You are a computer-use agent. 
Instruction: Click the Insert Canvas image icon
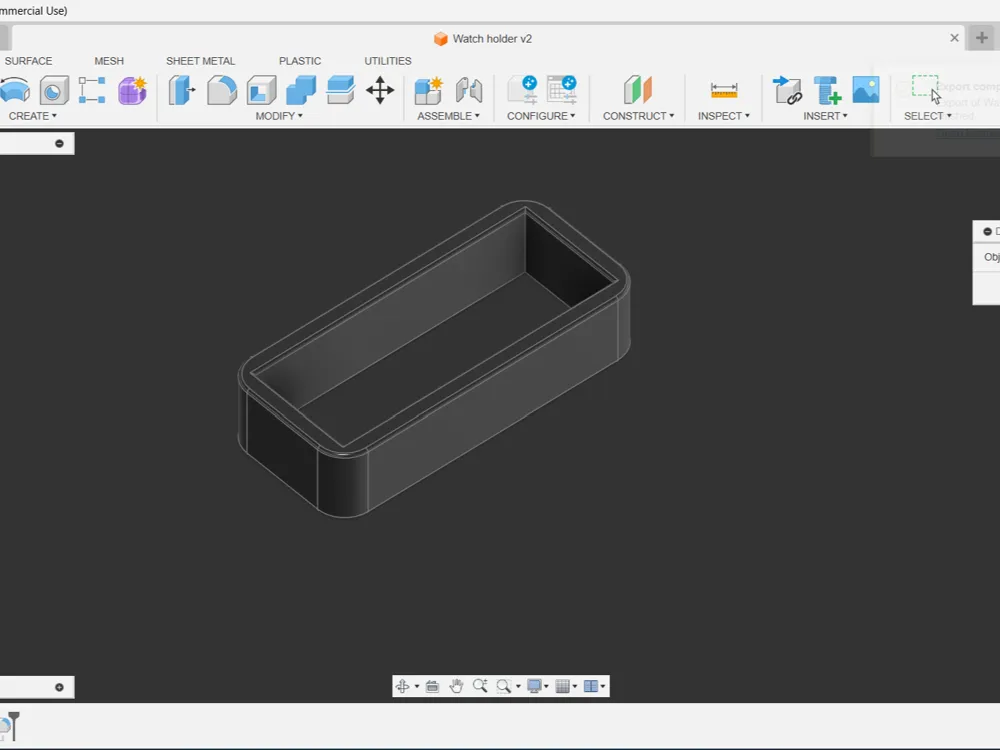[x=866, y=90]
